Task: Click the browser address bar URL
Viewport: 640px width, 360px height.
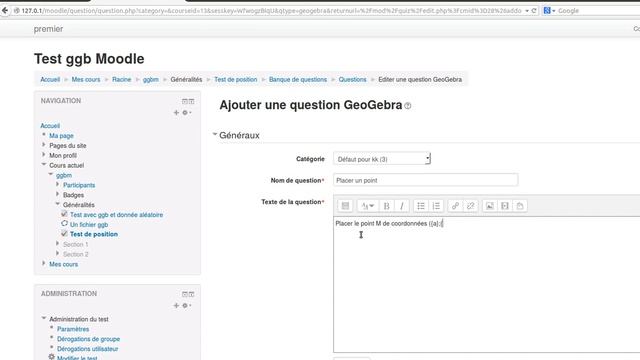Action: click(271, 11)
